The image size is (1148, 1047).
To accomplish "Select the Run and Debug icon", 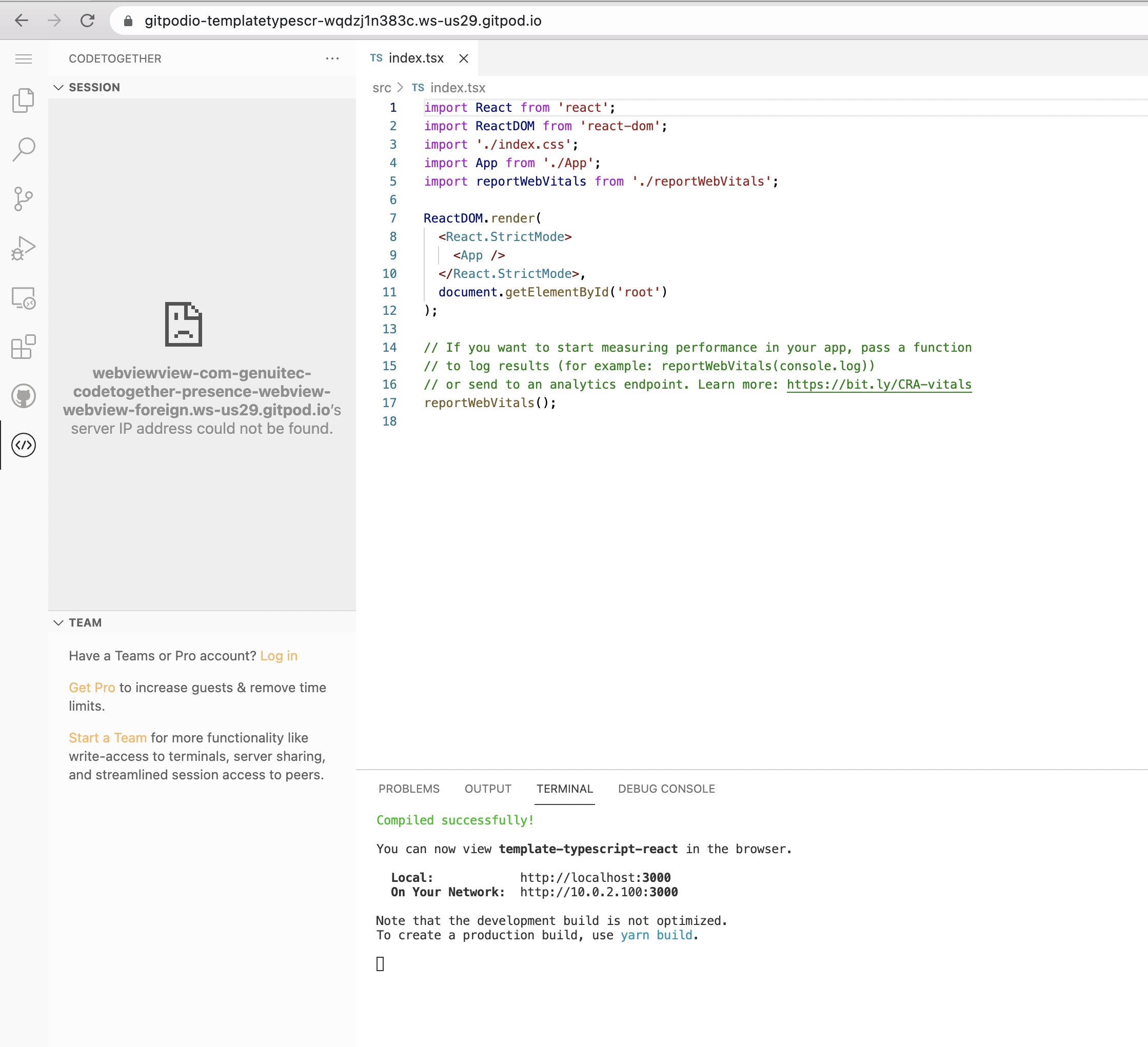I will tap(24, 247).
